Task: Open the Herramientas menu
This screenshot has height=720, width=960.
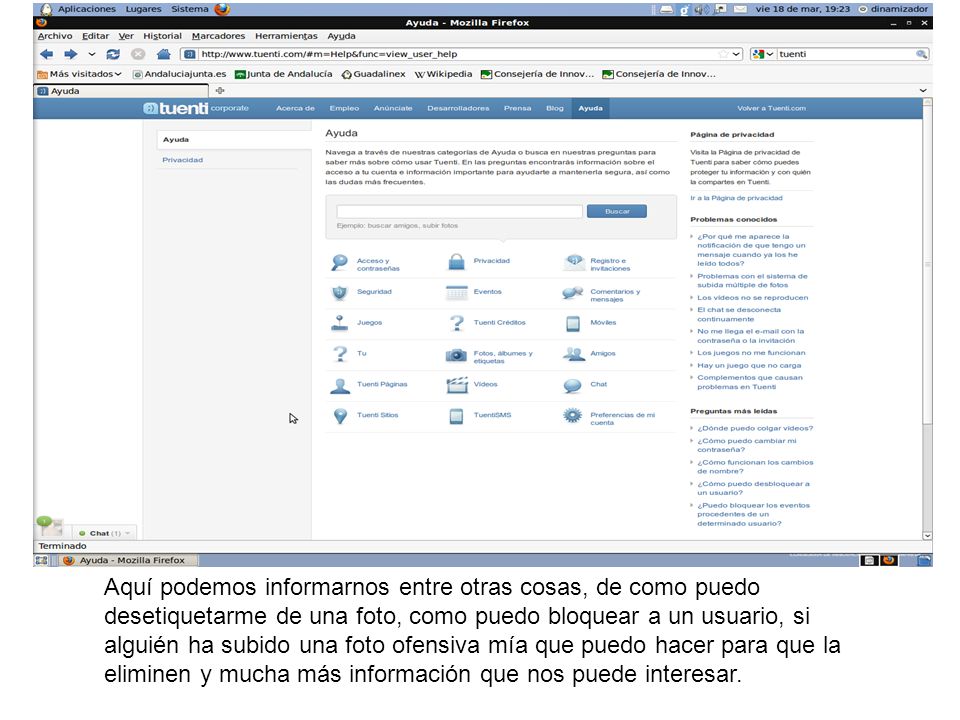Action: (286, 36)
